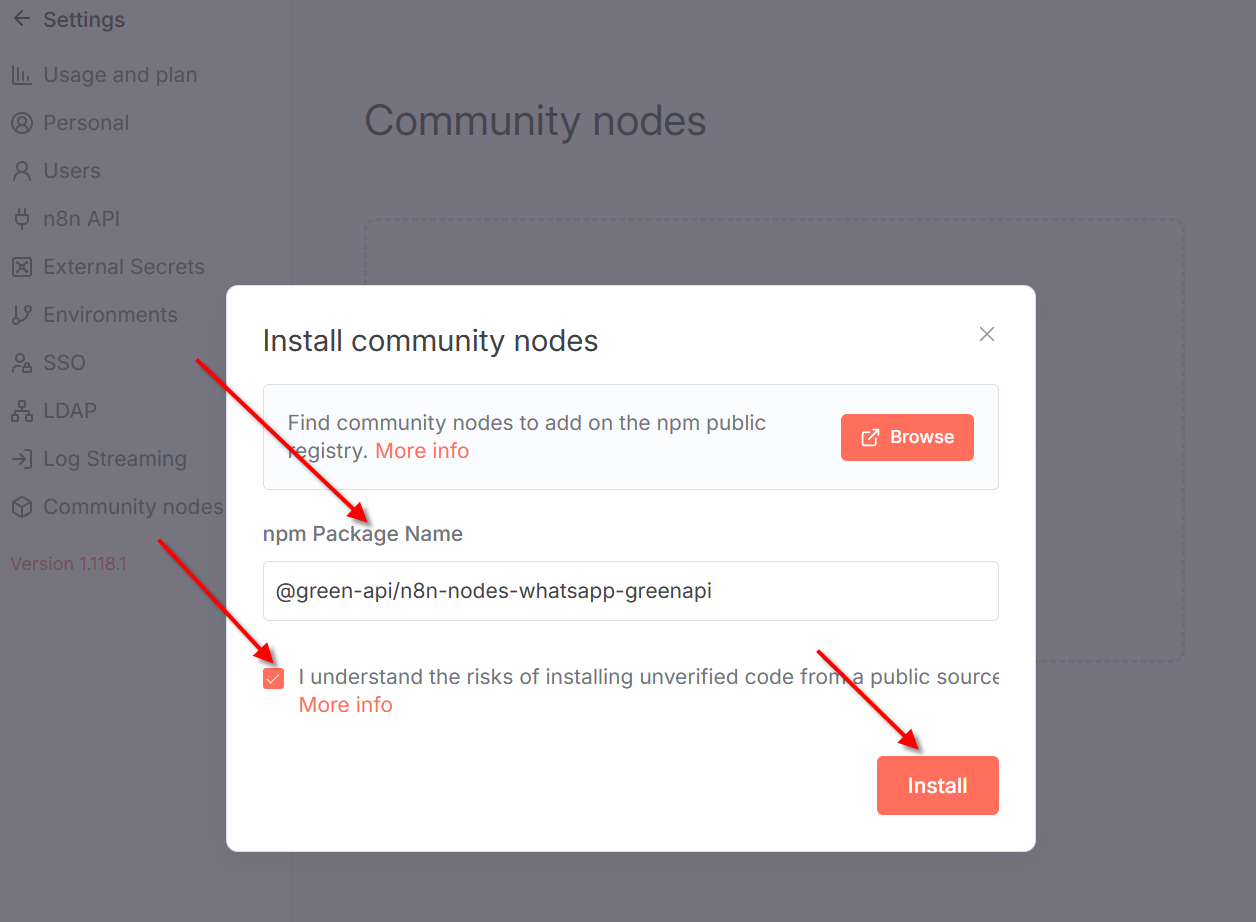This screenshot has height=922, width=1256.
Task: Click the Environments branch icon
Action: pyautogui.click(x=21, y=315)
